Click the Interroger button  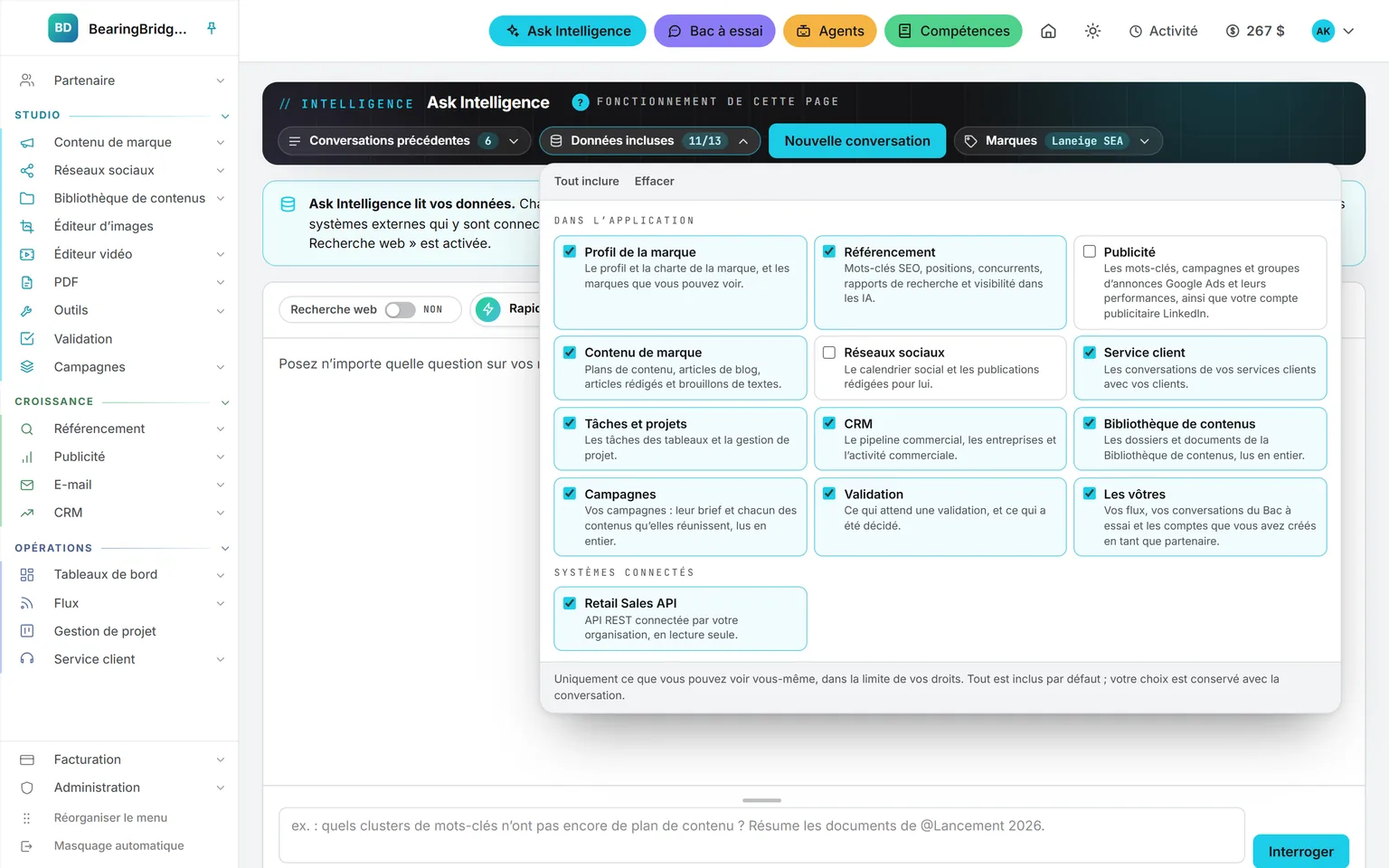point(1300,852)
